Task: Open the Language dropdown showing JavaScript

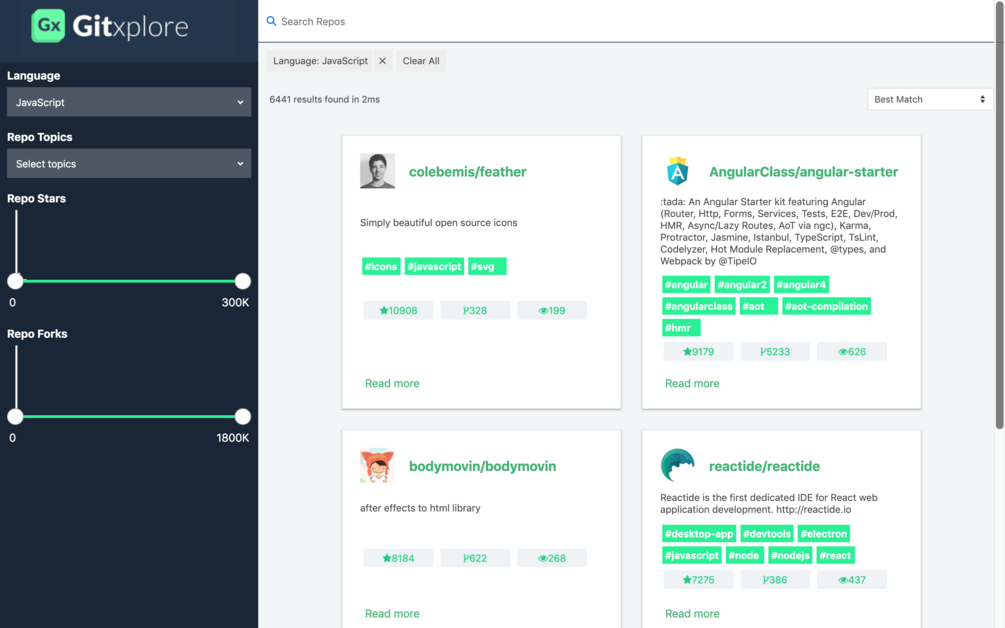Action: coord(128,101)
